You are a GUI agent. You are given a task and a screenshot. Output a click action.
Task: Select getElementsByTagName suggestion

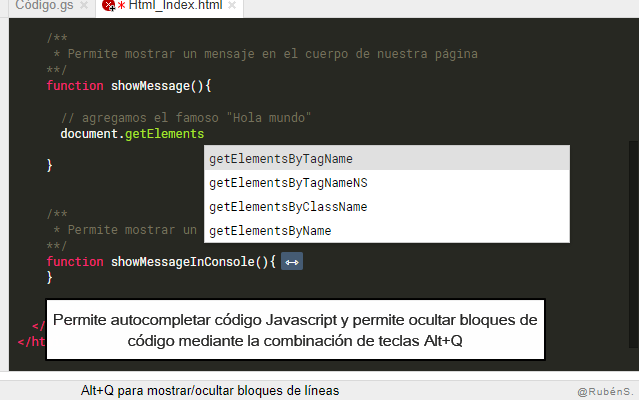(x=387, y=158)
